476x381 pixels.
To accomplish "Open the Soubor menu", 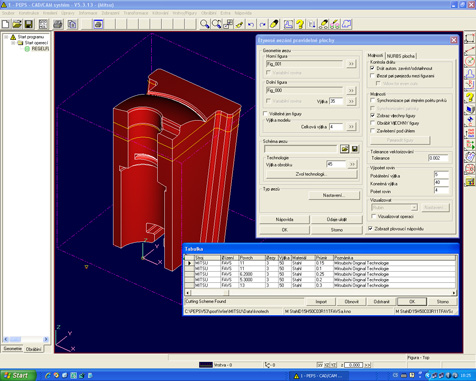I will [8, 13].
